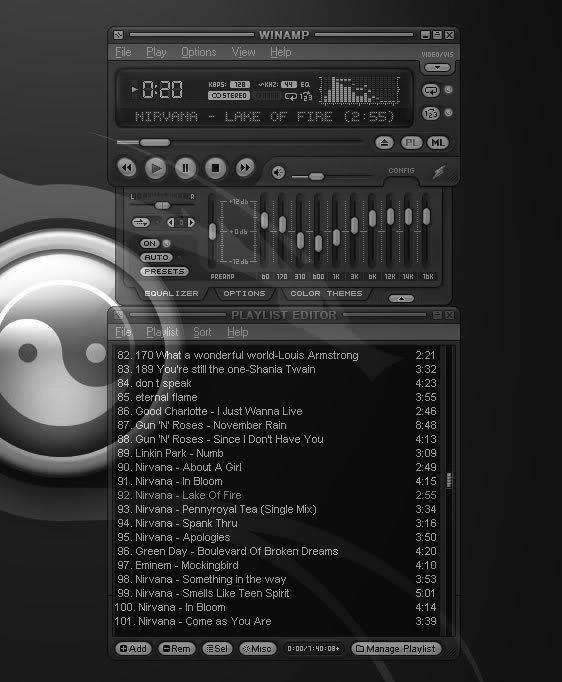Image resolution: width=562 pixels, height=682 pixels.
Task: Select track 97 Eminem - Mockingbird
Action: pos(276,565)
